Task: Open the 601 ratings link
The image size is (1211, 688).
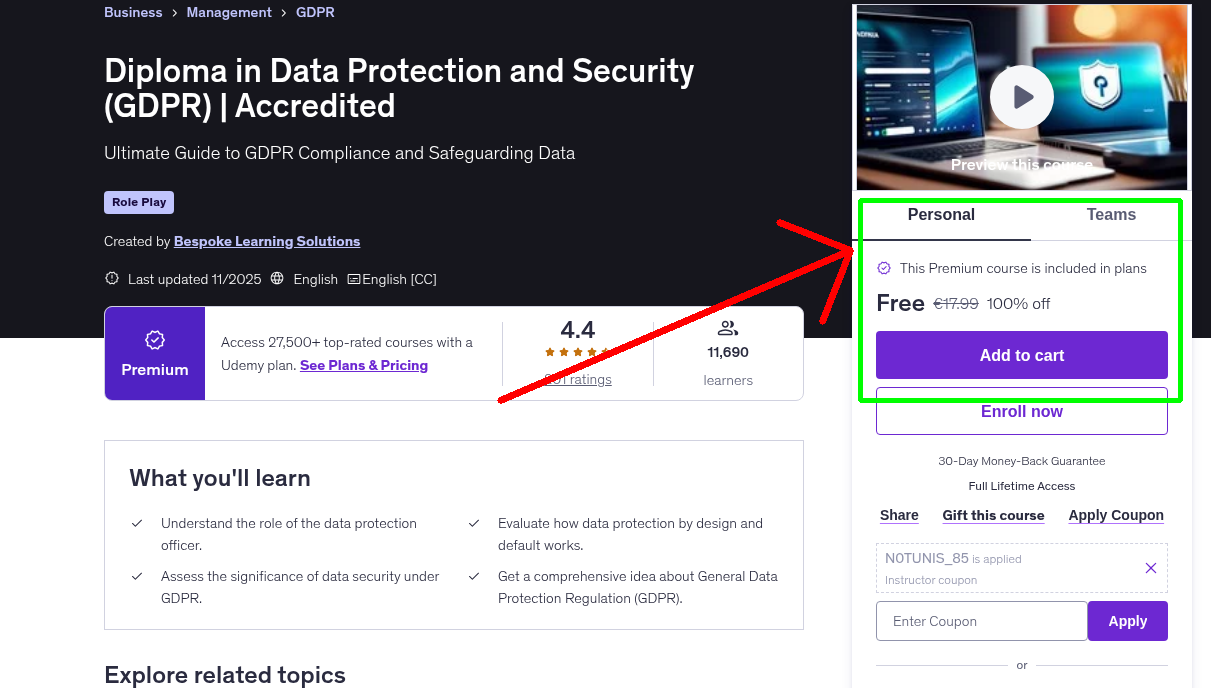Action: [x=577, y=379]
